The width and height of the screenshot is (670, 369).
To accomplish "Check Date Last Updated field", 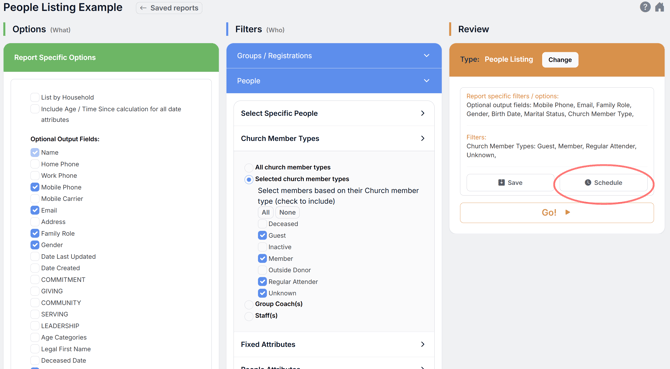I will pos(35,256).
